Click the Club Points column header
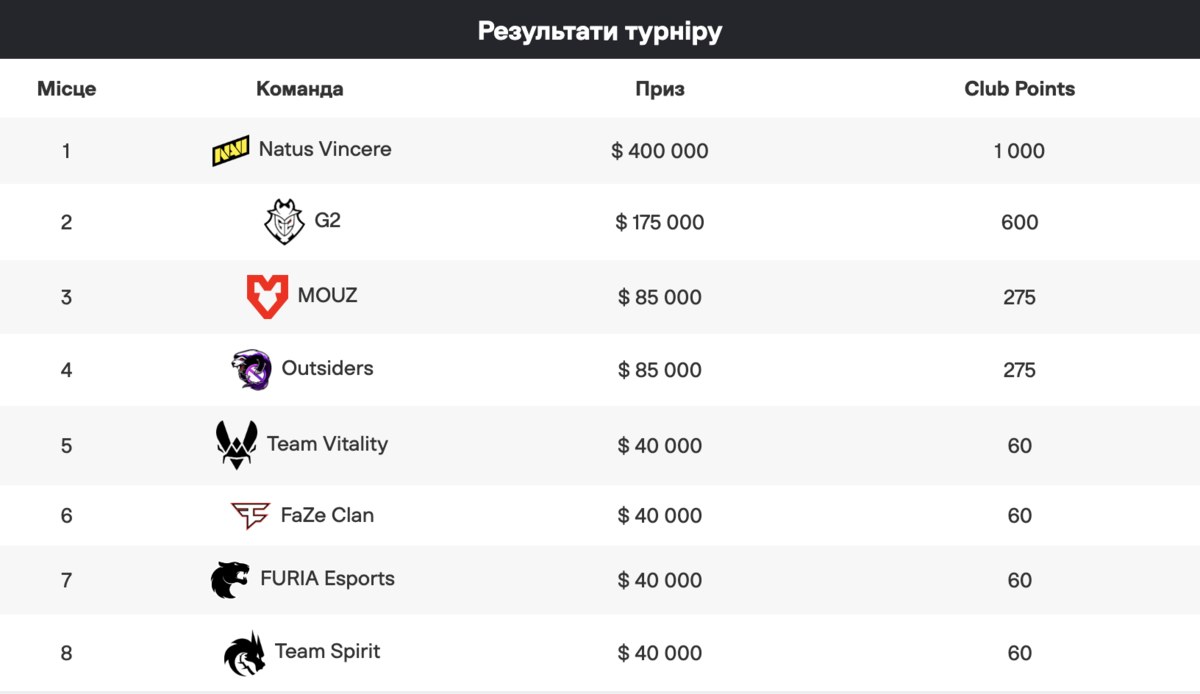The height and width of the screenshot is (694, 1200). point(1020,89)
